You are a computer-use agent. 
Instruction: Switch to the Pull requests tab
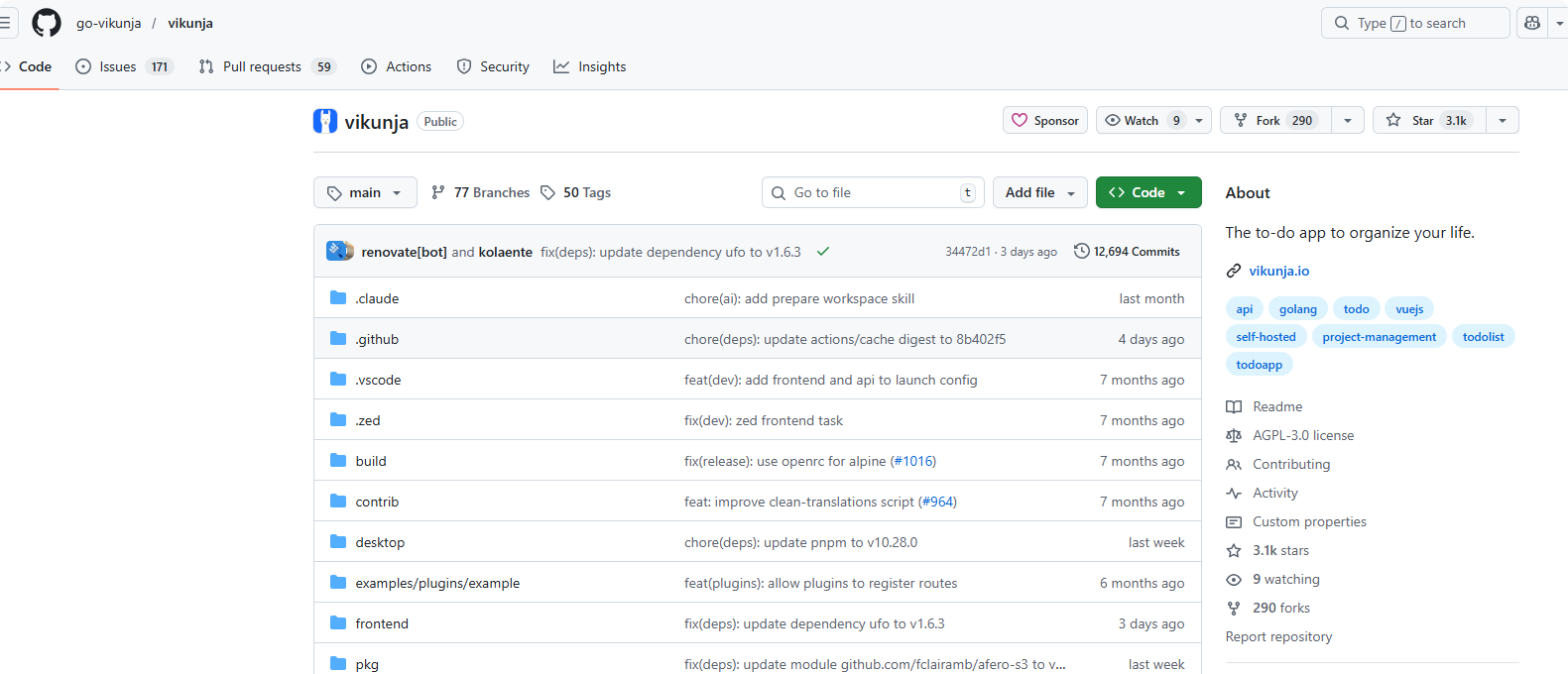[262, 66]
